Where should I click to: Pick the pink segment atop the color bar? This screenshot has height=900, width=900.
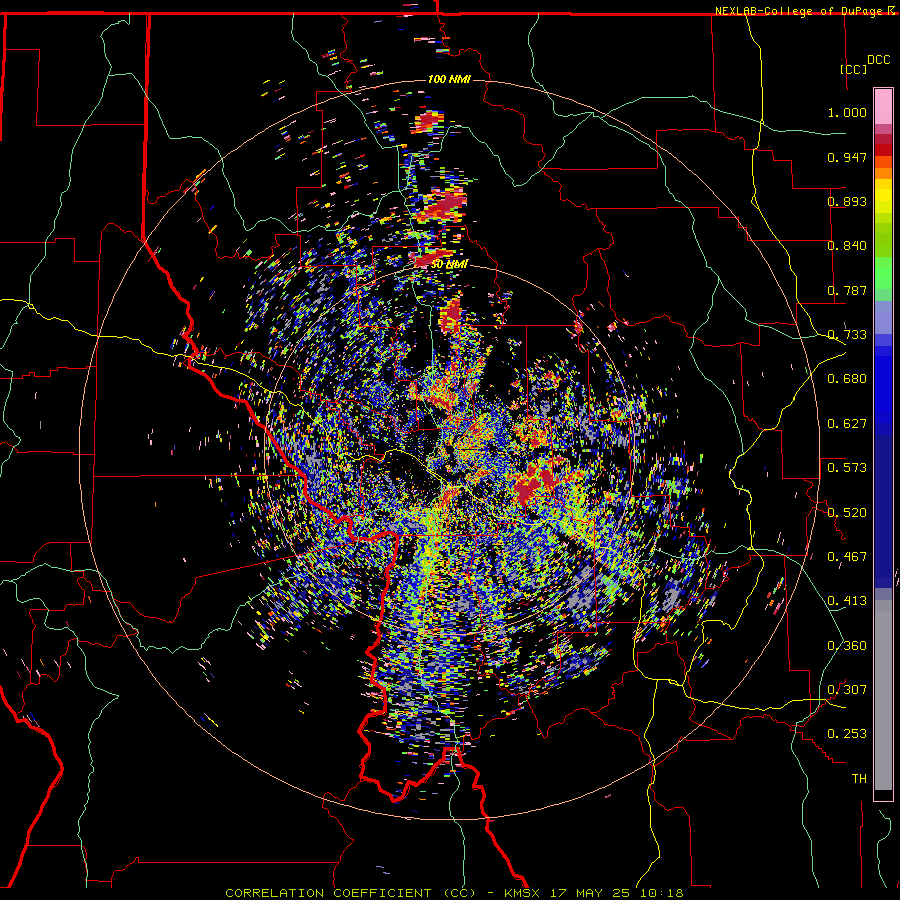point(883,106)
